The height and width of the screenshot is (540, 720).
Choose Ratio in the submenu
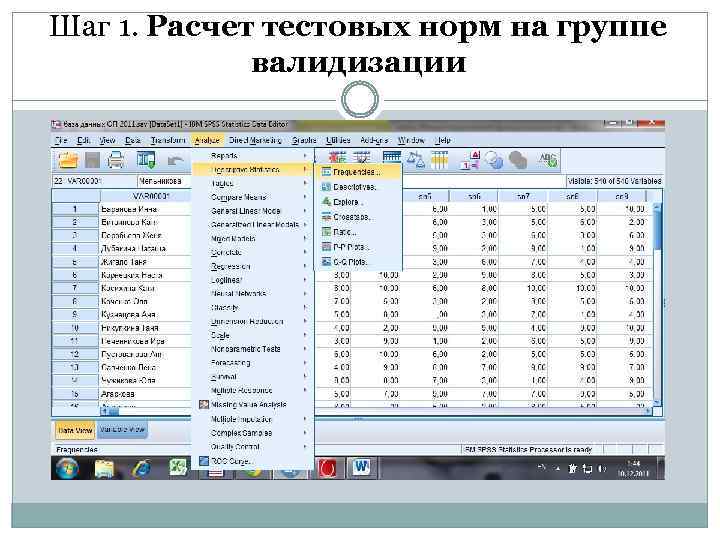(x=358, y=232)
